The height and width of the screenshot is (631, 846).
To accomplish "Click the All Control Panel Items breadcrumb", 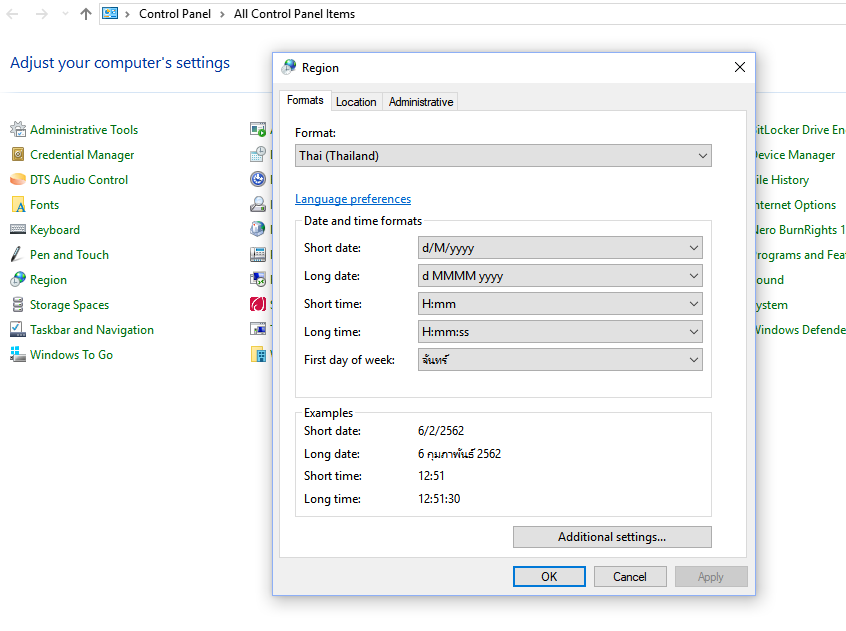I will (x=293, y=14).
